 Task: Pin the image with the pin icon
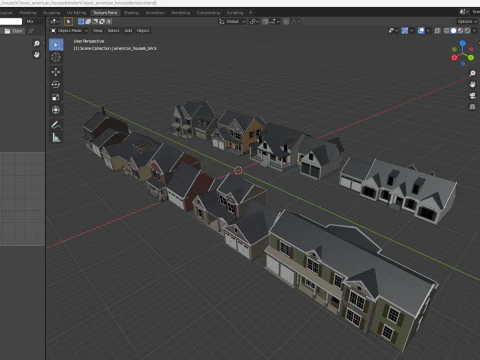tap(31, 31)
